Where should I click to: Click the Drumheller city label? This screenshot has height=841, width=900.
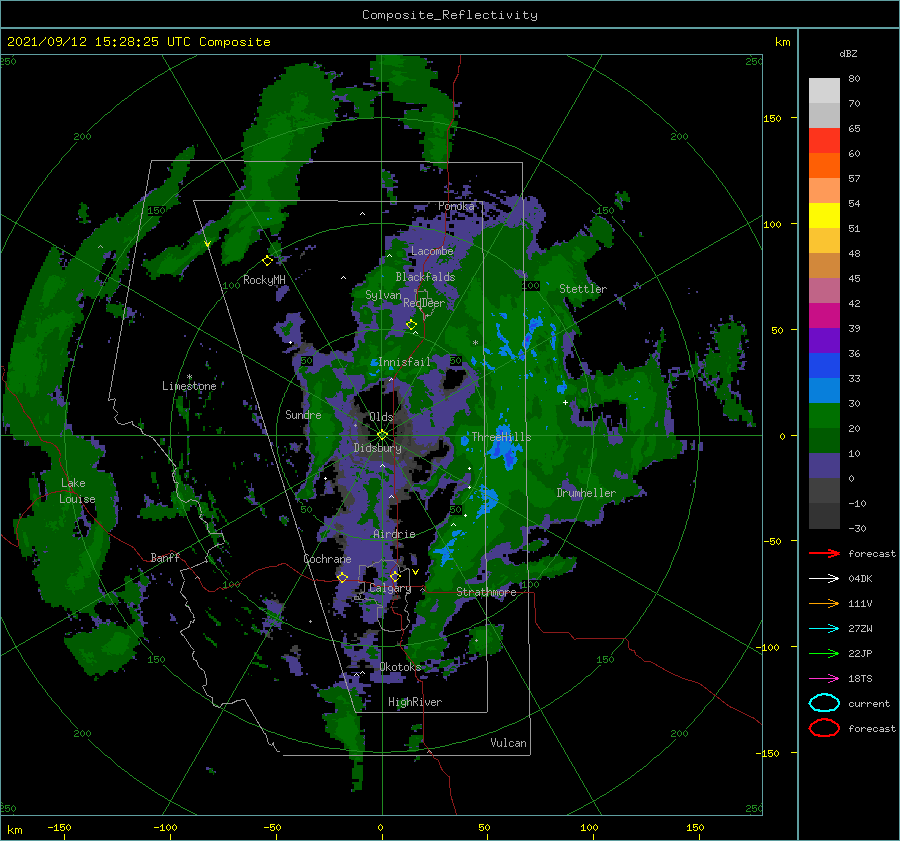click(586, 493)
